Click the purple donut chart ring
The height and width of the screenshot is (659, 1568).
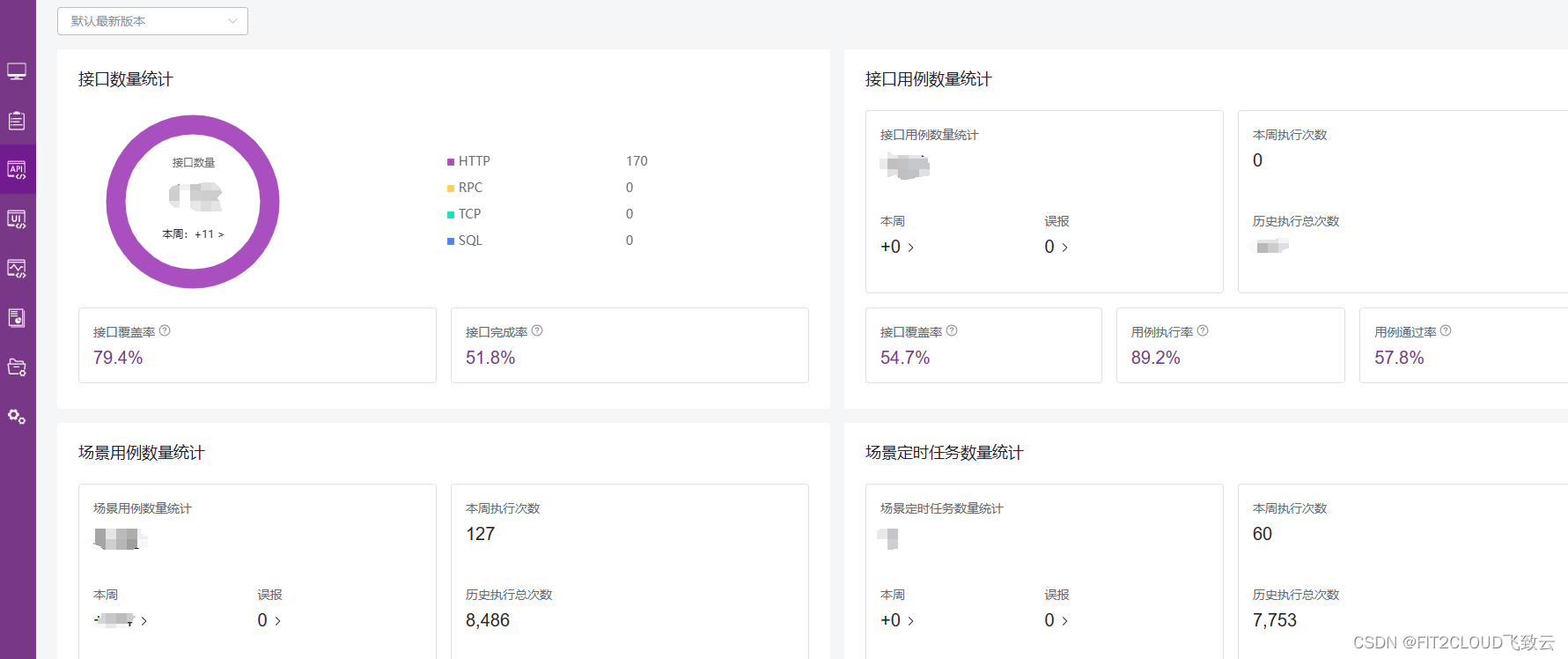116,202
